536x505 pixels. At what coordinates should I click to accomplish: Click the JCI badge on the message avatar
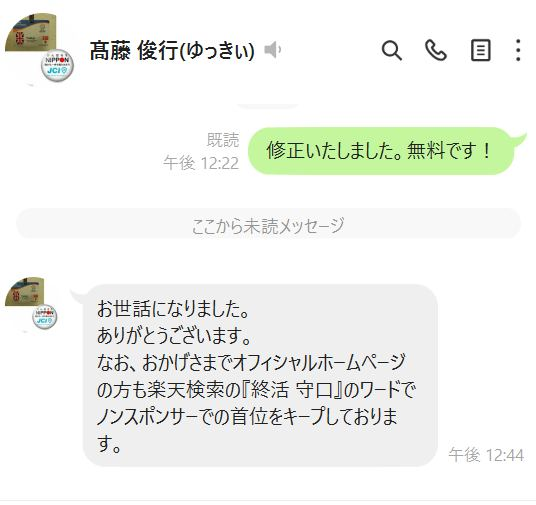[x=45, y=317]
